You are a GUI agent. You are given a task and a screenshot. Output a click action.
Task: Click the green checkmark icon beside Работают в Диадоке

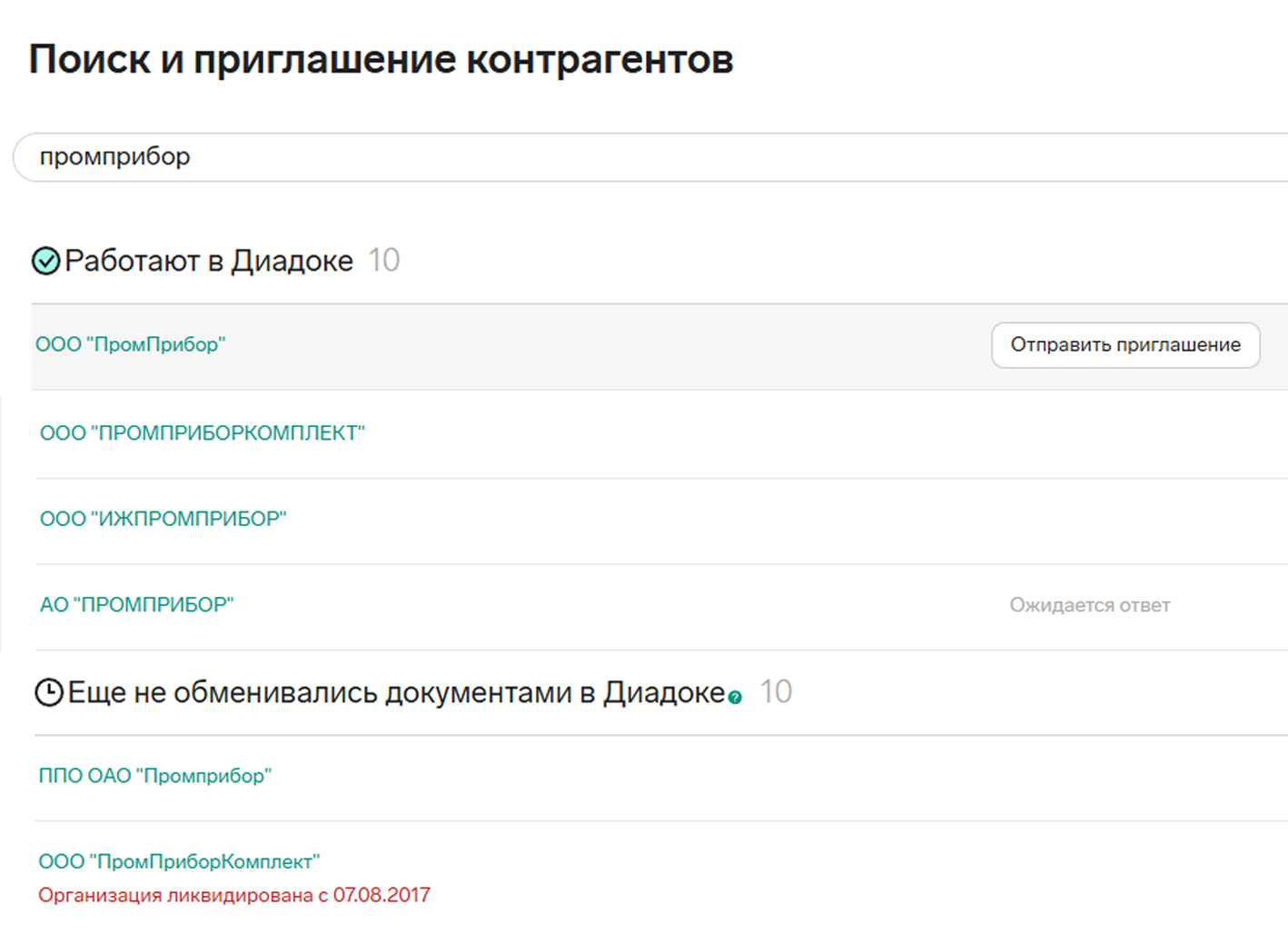[45, 262]
